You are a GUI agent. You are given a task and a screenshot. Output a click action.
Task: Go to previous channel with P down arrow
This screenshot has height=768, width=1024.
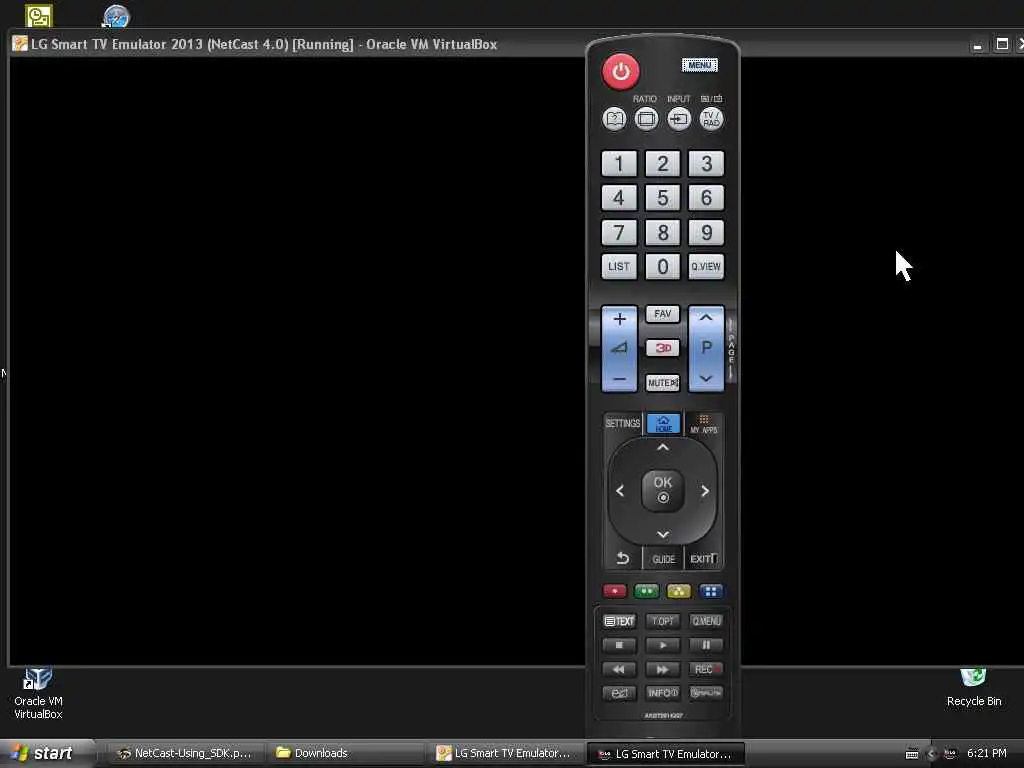[706, 378]
